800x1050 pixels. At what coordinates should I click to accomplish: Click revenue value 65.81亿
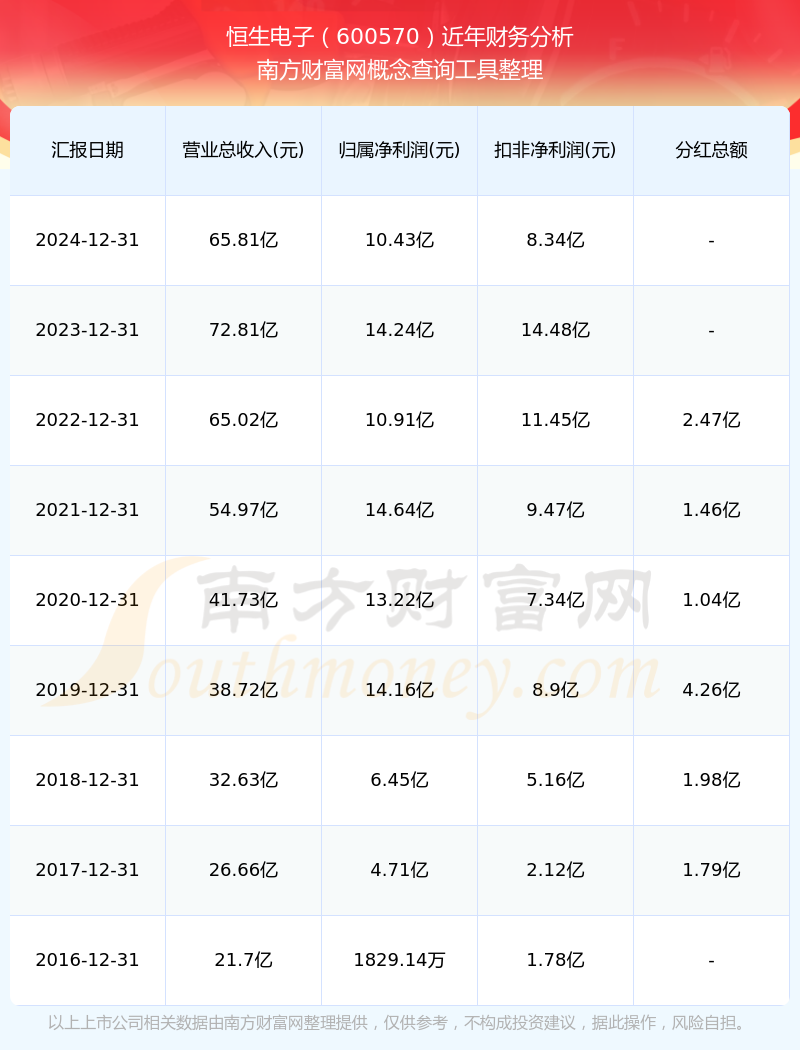[x=244, y=240]
